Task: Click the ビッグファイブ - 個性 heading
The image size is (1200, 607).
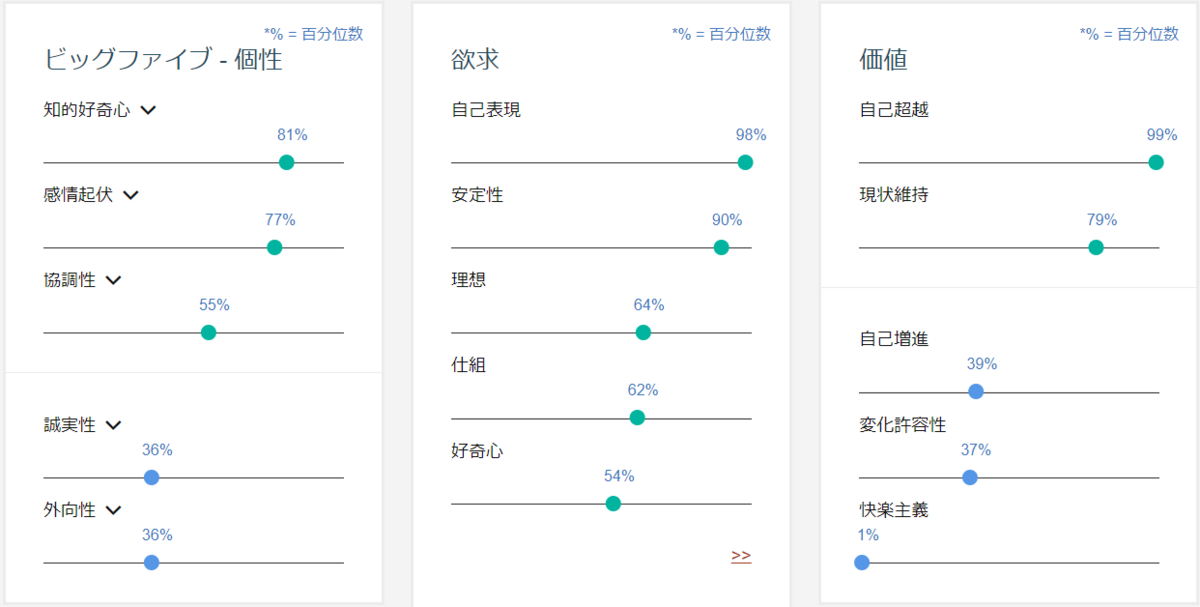Action: [x=163, y=59]
